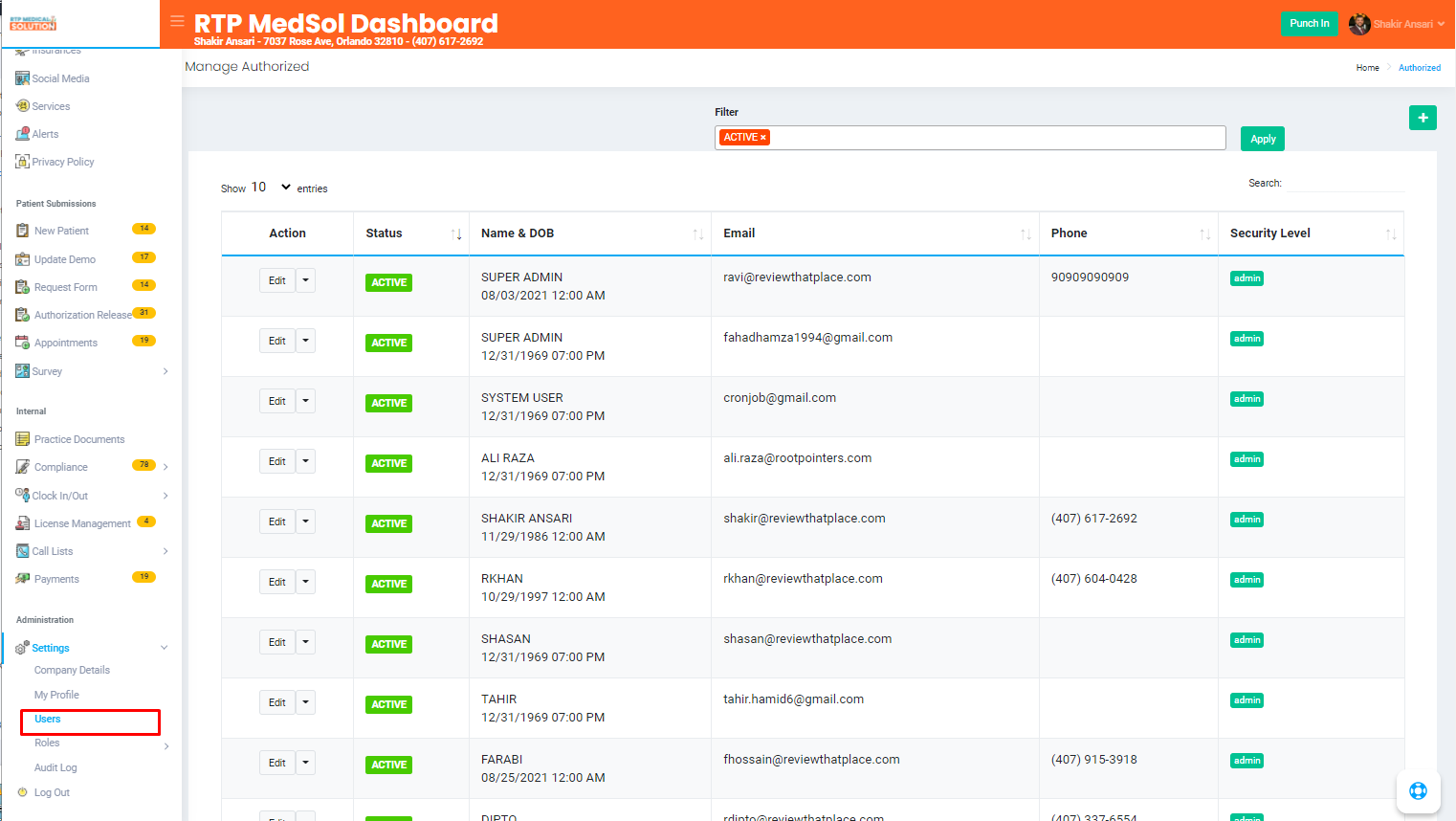Click the Authorization Release icon
The image size is (1456, 821).
(22, 315)
